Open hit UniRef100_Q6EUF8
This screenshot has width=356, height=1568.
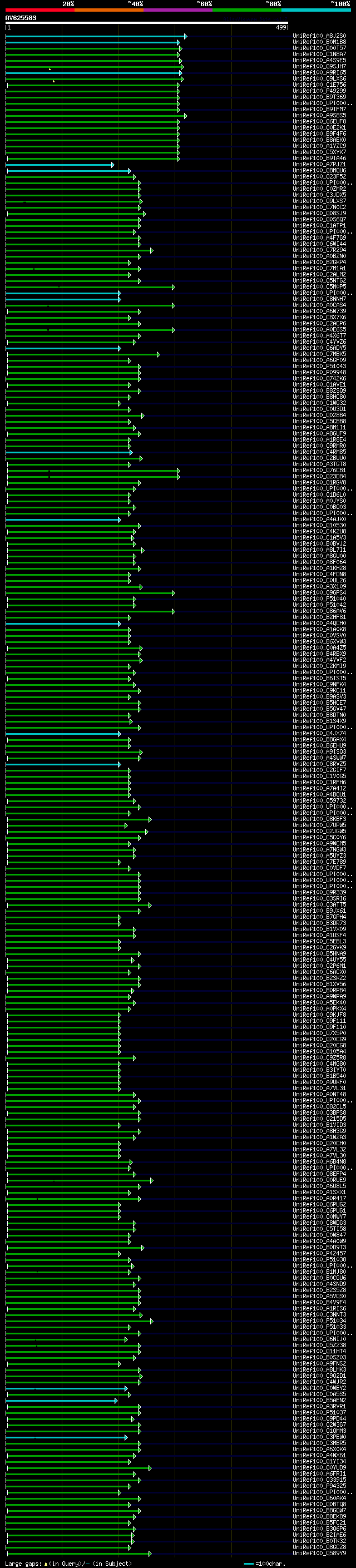click(x=319, y=122)
